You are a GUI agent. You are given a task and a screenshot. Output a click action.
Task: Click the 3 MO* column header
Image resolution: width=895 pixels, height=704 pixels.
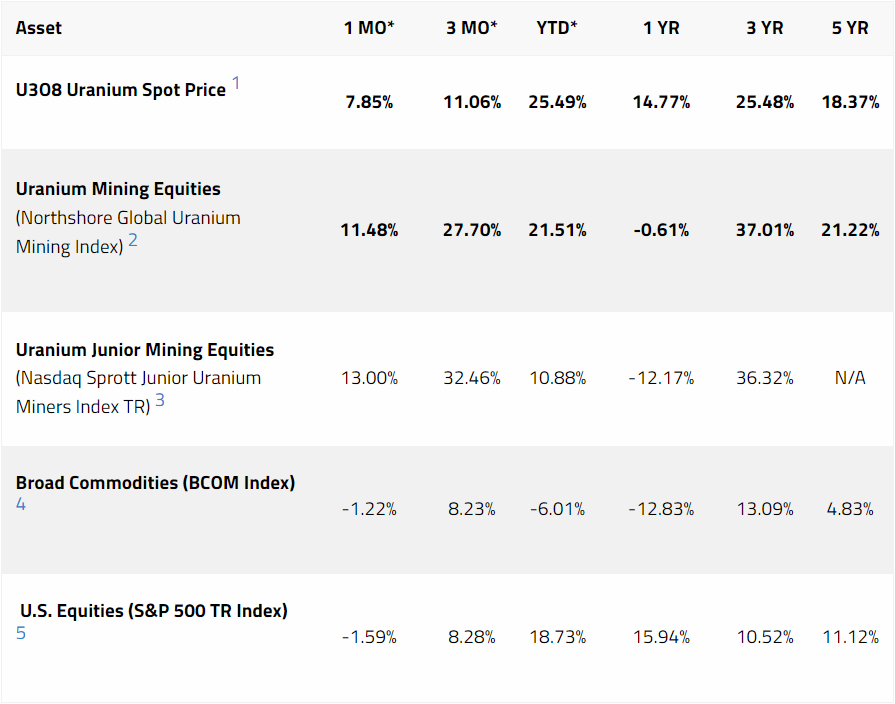[x=472, y=28]
